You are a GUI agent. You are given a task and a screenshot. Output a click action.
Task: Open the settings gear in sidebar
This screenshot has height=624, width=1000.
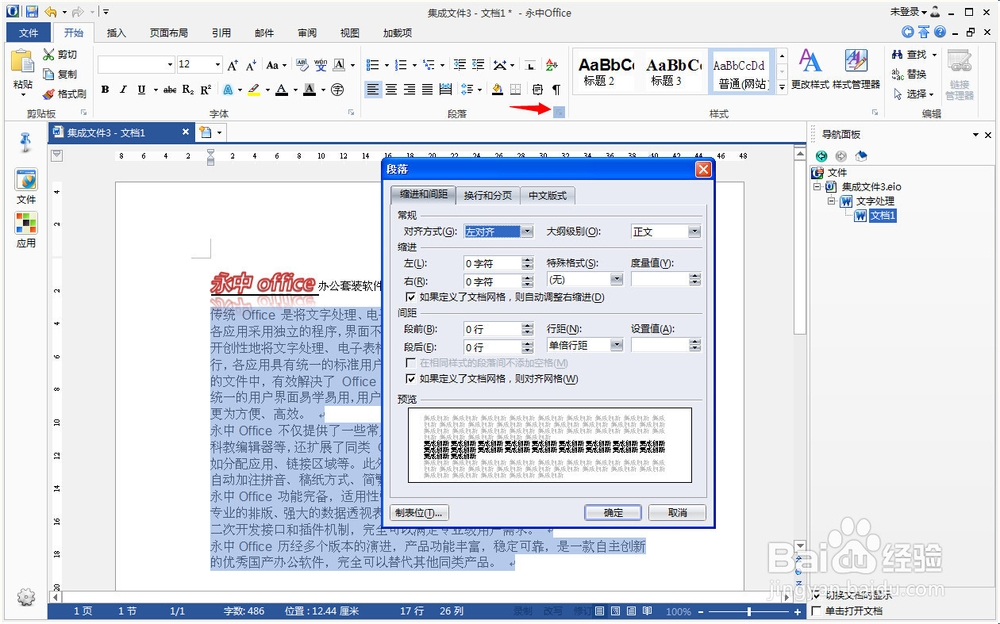tap(26, 597)
